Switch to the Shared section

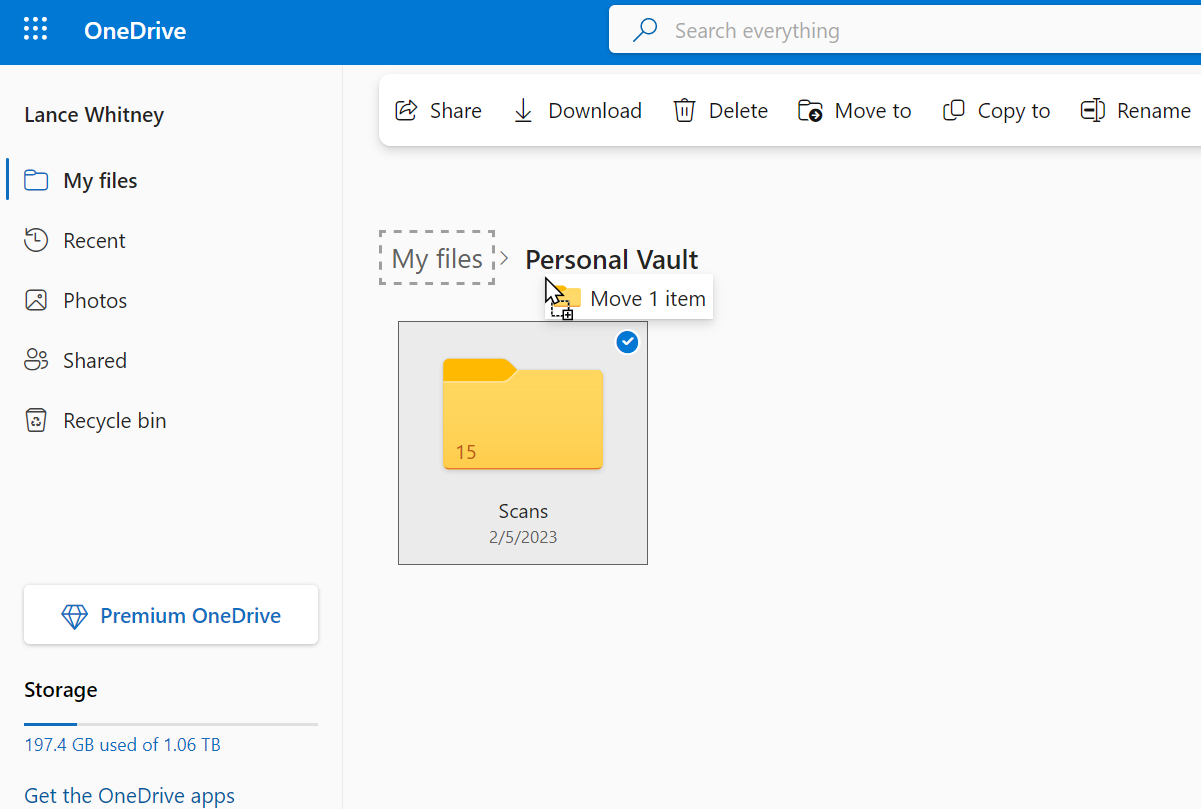click(x=95, y=360)
